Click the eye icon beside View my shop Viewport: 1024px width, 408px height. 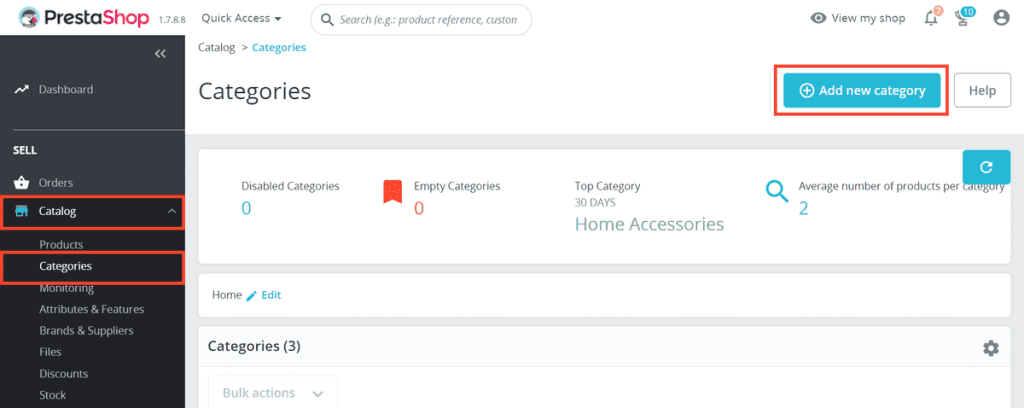click(x=818, y=18)
